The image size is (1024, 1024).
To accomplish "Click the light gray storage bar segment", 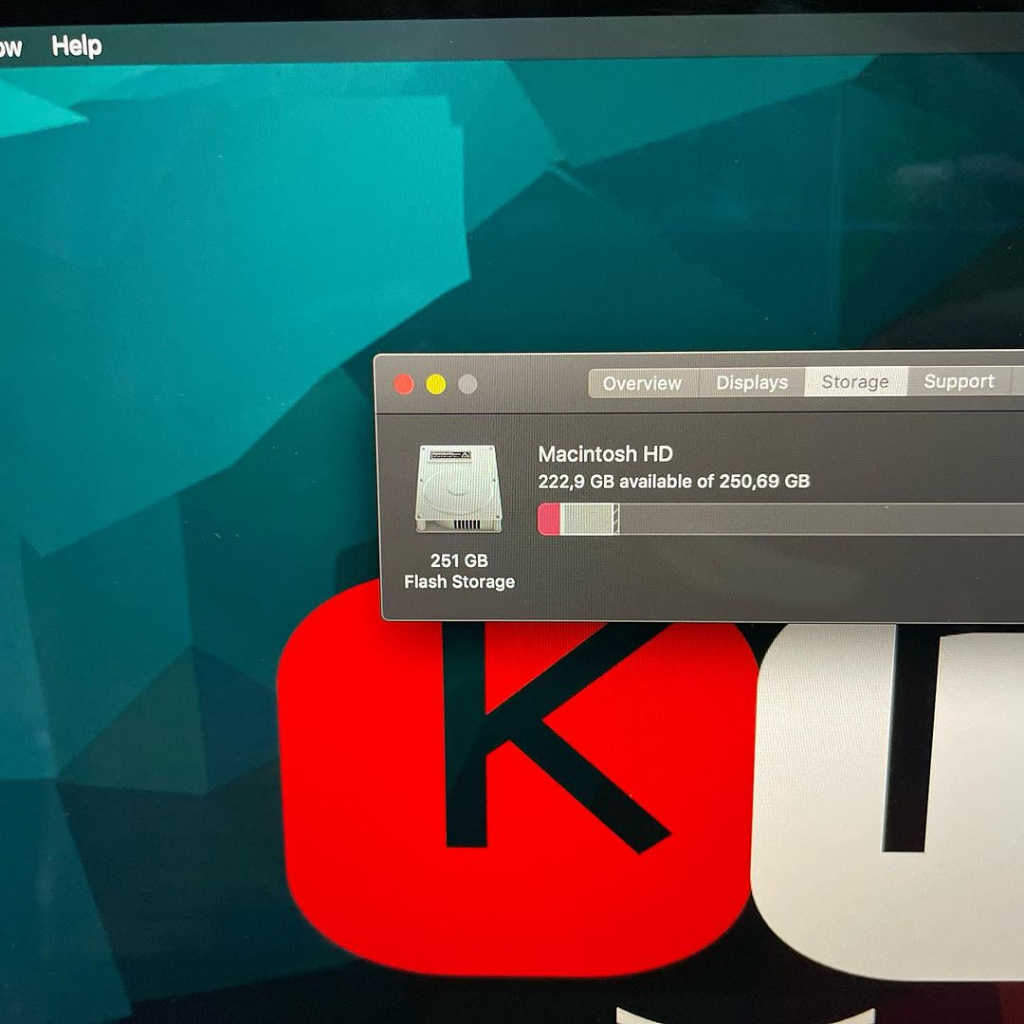I will click(586, 519).
